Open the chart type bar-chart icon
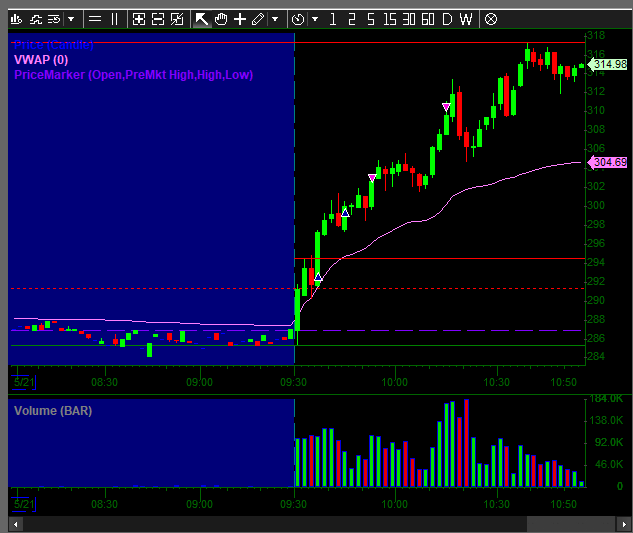The height and width of the screenshot is (533, 633). click(16, 19)
